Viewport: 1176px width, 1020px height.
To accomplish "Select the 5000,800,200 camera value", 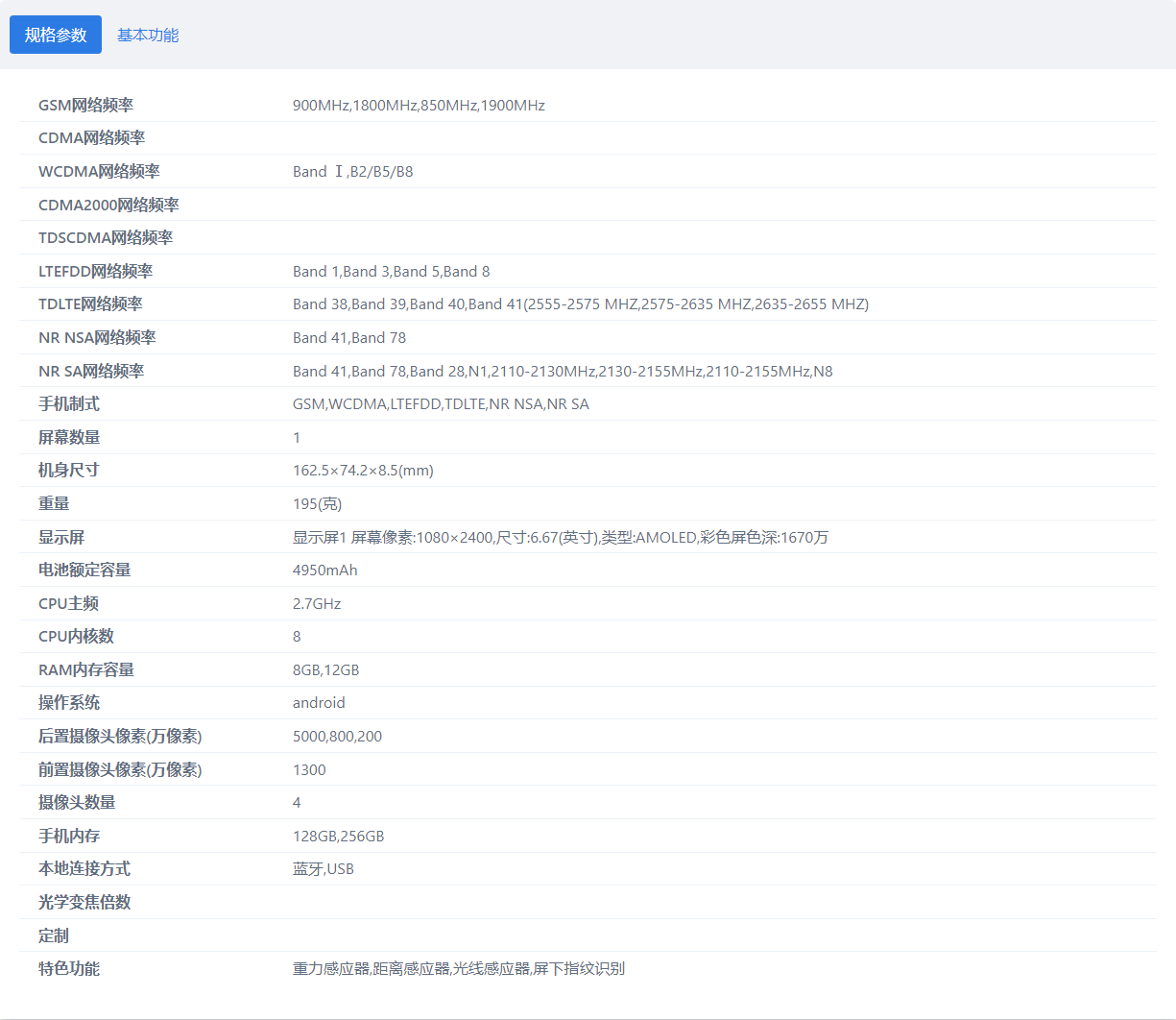I will 337,737.
